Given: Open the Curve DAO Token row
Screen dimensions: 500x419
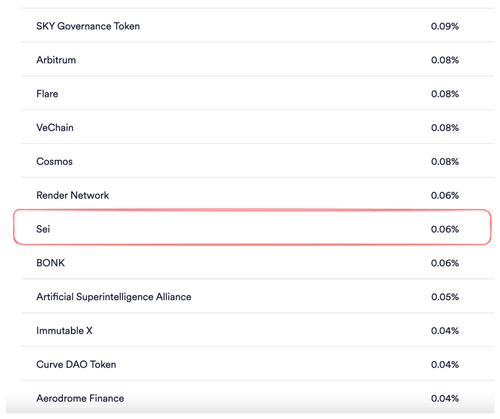Looking at the screenshot, I should coord(257,364).
